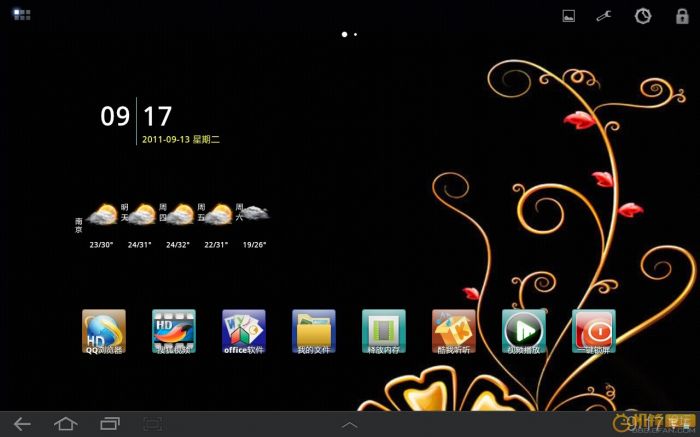Viewport: 700px width, 437px height.
Task: Open the 南京 weather forecast widget
Action: click(172, 223)
